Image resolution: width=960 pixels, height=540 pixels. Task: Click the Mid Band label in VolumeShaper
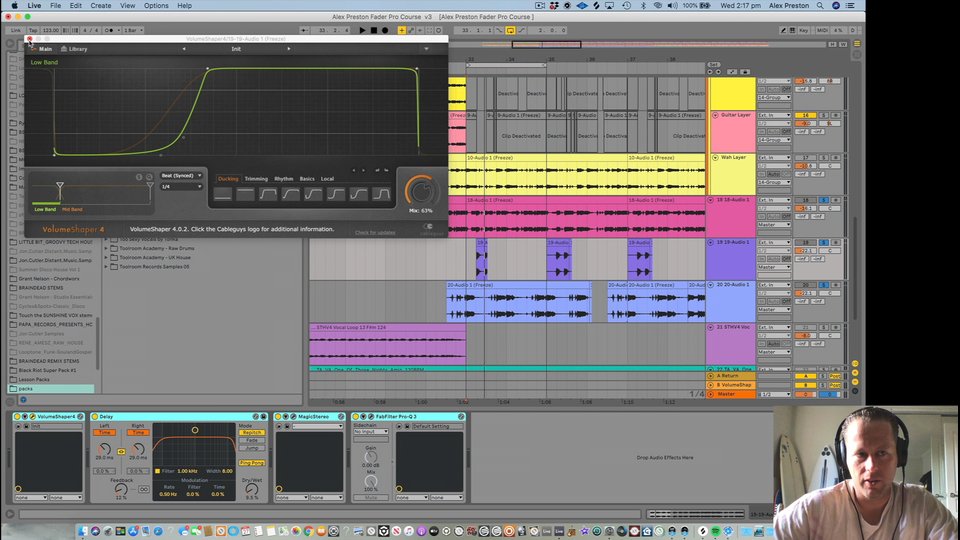pos(72,209)
